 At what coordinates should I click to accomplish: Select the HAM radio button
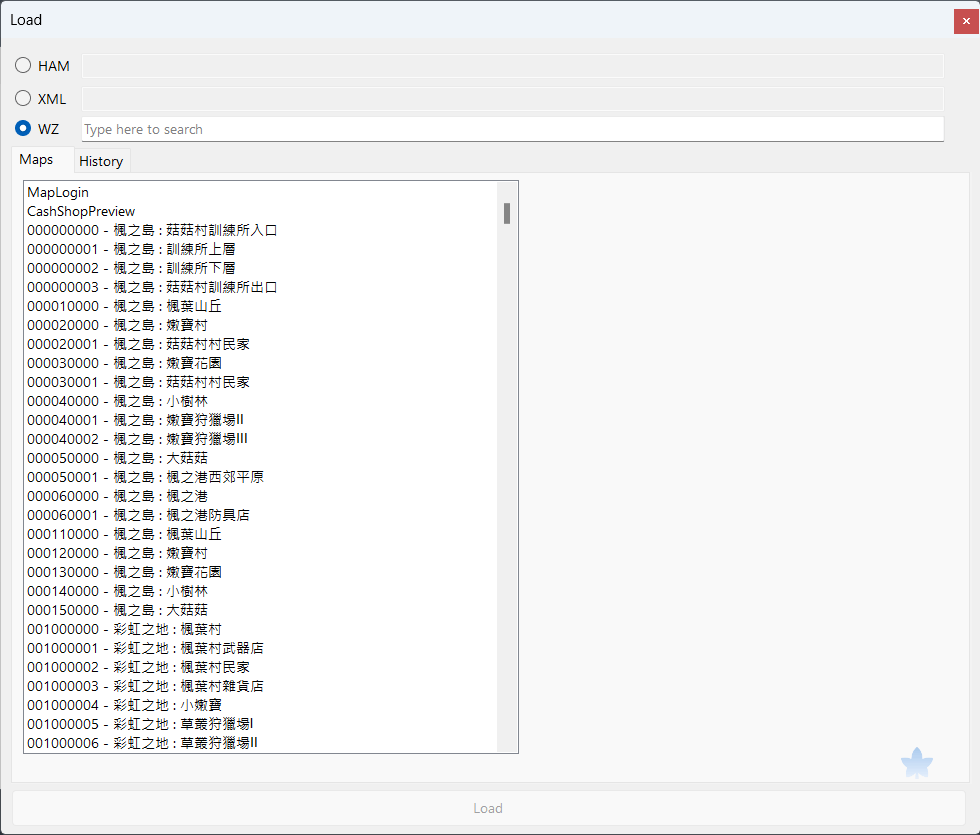click(x=23, y=65)
